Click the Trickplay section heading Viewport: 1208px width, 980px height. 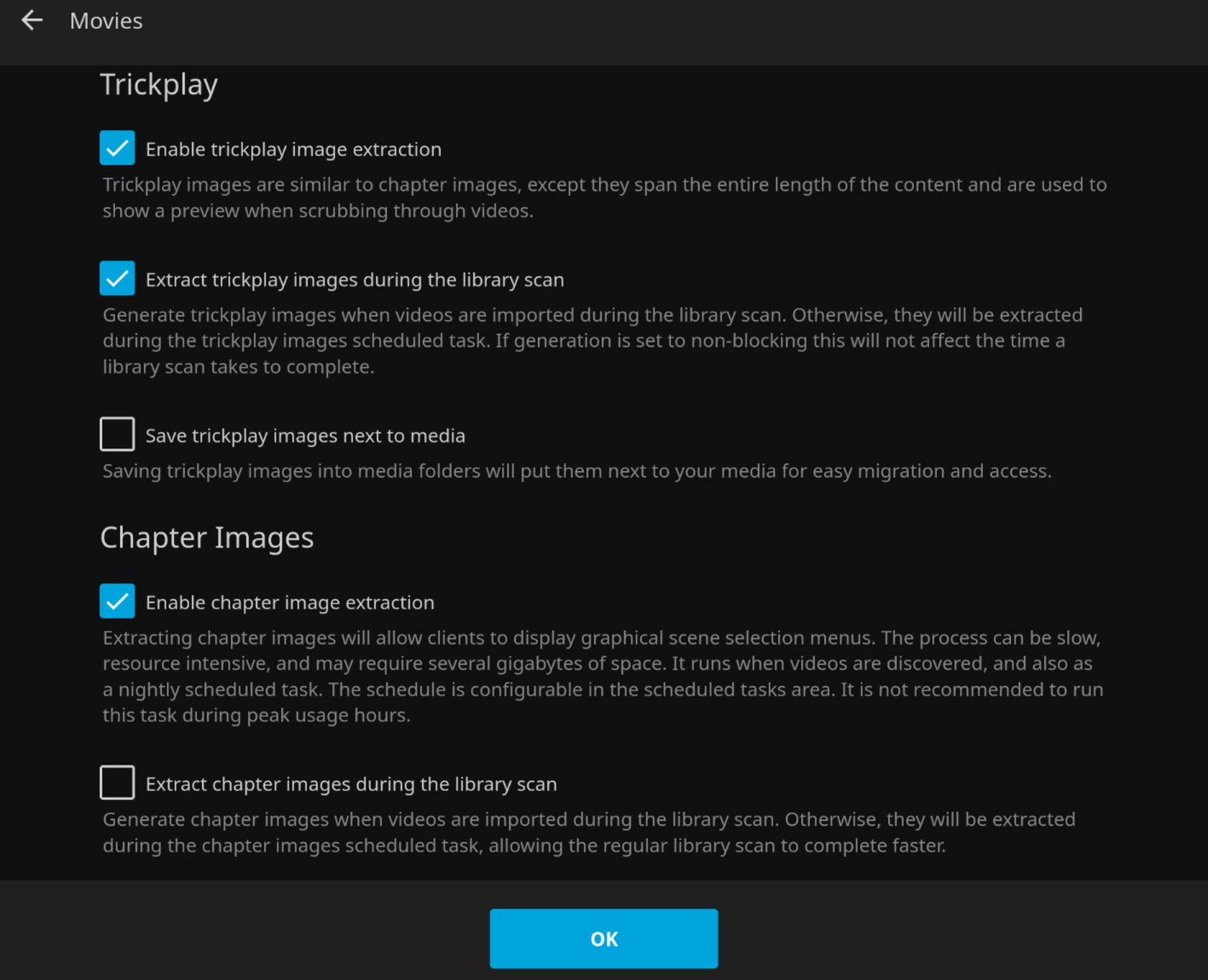[159, 84]
